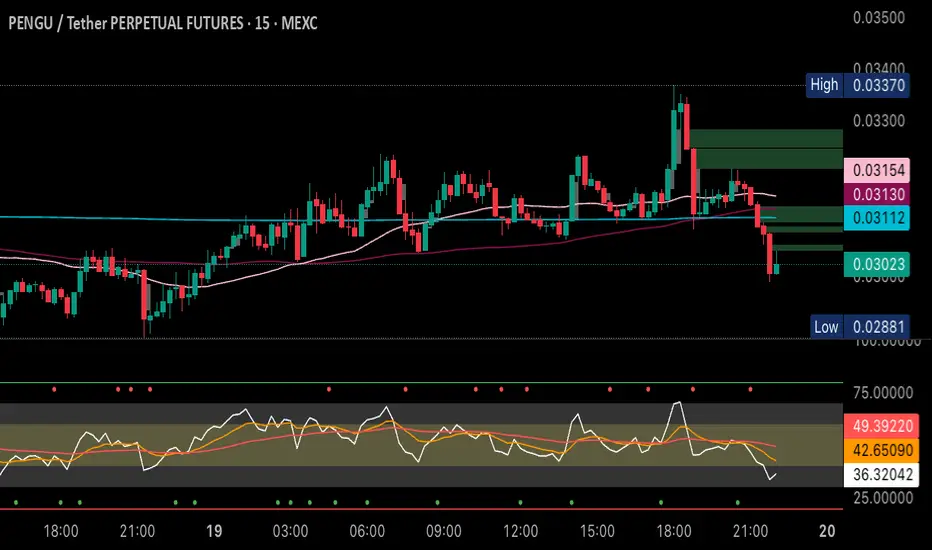Click the maroon 0.03130 moving average label
Screen dimensions: 932x550
877,194
